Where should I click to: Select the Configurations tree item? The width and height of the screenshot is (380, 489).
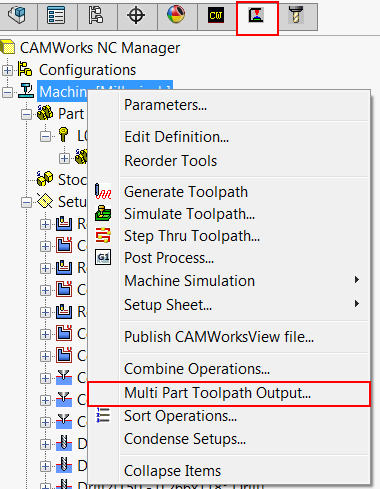87,70
